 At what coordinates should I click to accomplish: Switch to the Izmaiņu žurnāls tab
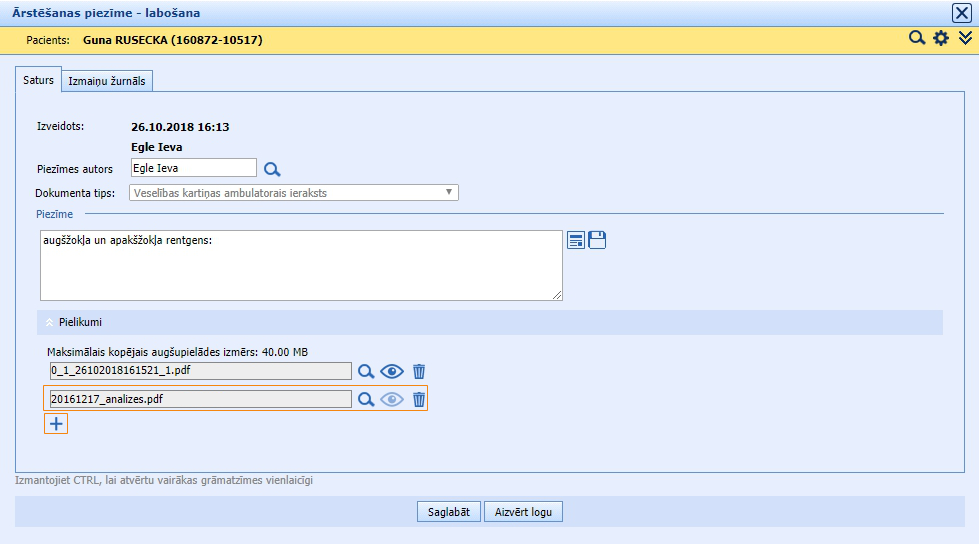[x=107, y=81]
